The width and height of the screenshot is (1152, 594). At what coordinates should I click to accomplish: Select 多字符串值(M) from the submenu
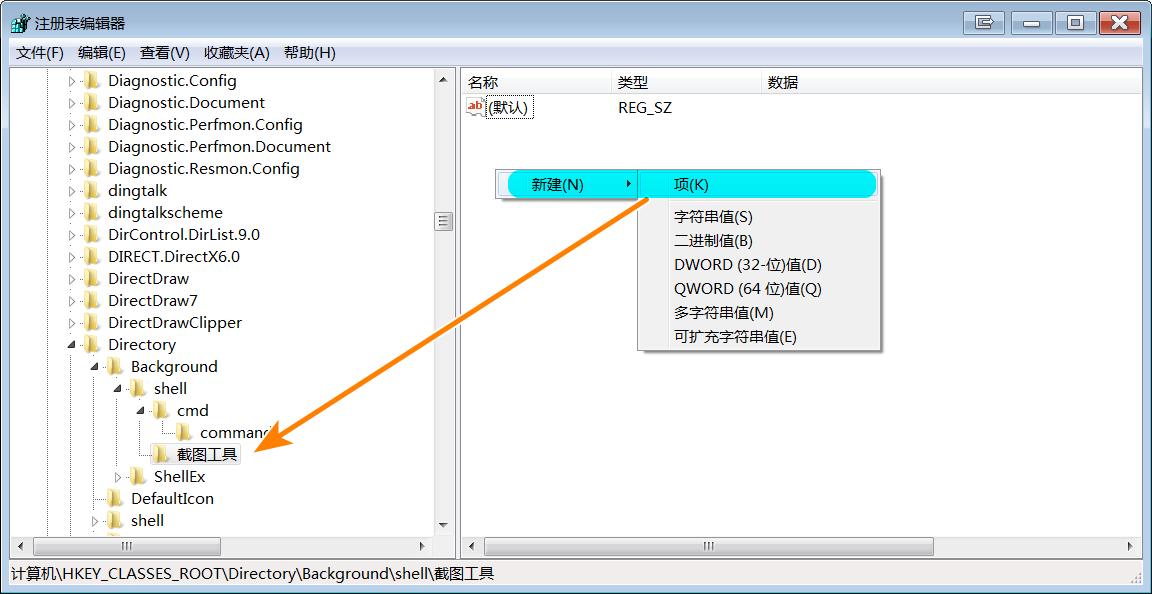tap(758, 312)
